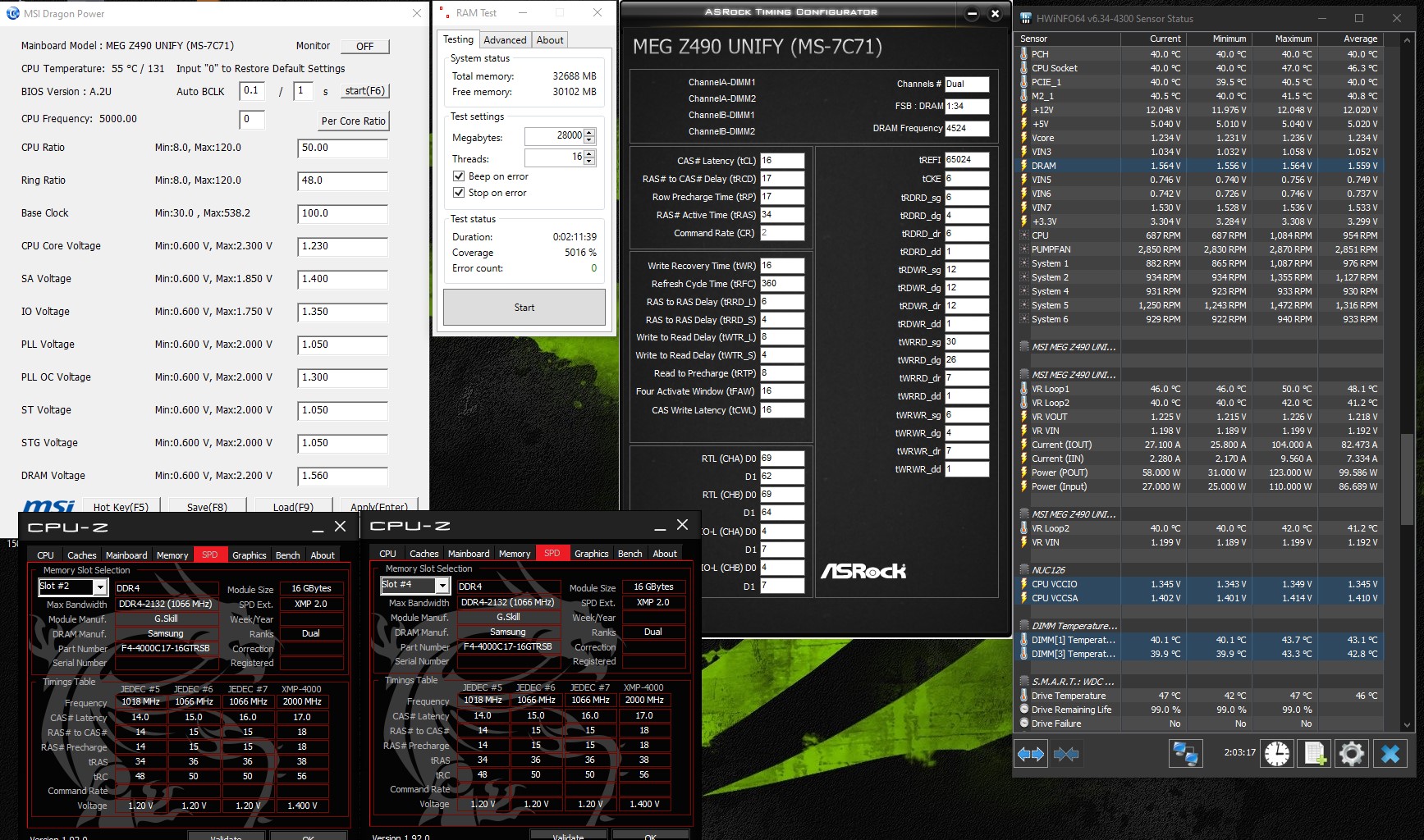Click Average column header in HWiNFO
Viewport: 1424px width, 840px height.
1350,39
